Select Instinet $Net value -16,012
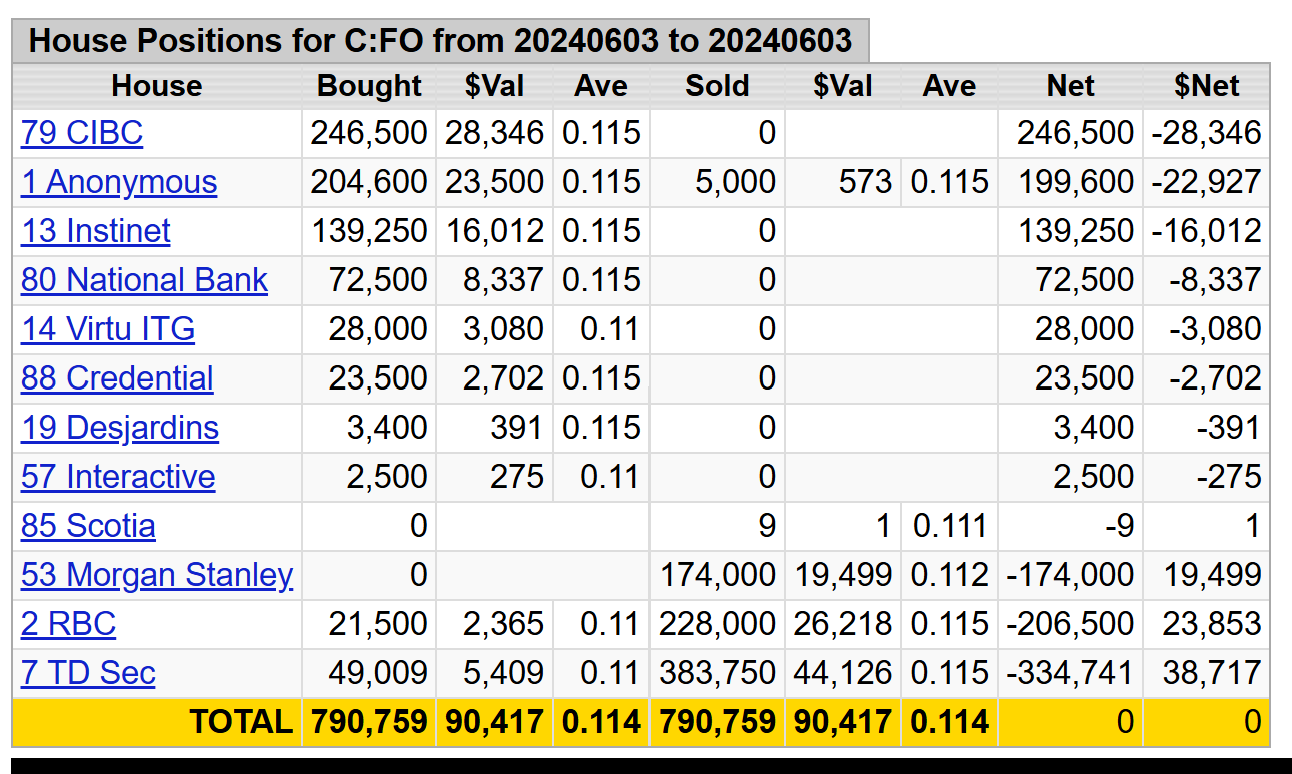Screen dimensions: 1292x774 [x=1207, y=231]
